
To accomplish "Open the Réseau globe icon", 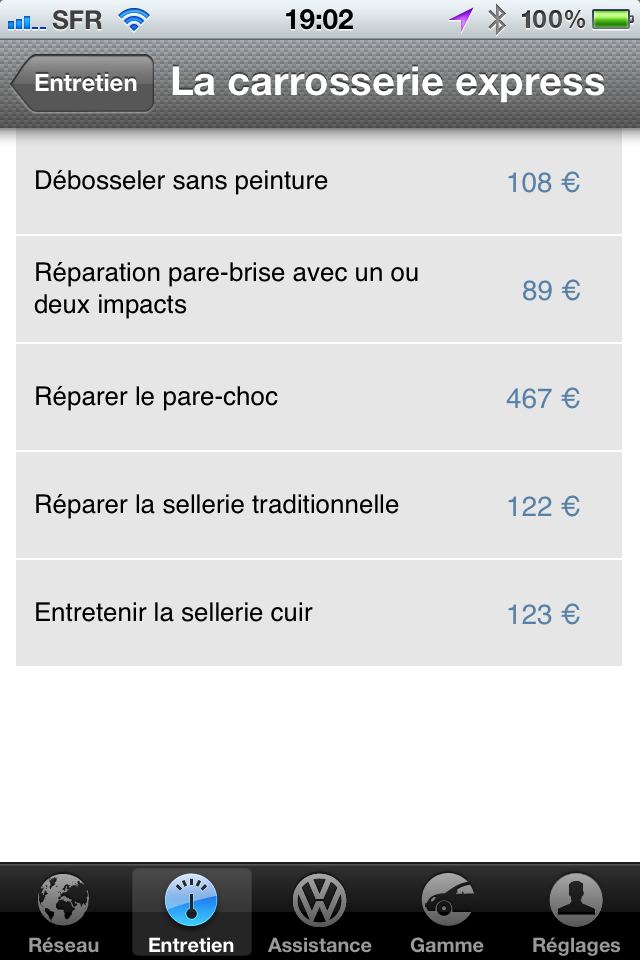I will pyautogui.click(x=64, y=900).
